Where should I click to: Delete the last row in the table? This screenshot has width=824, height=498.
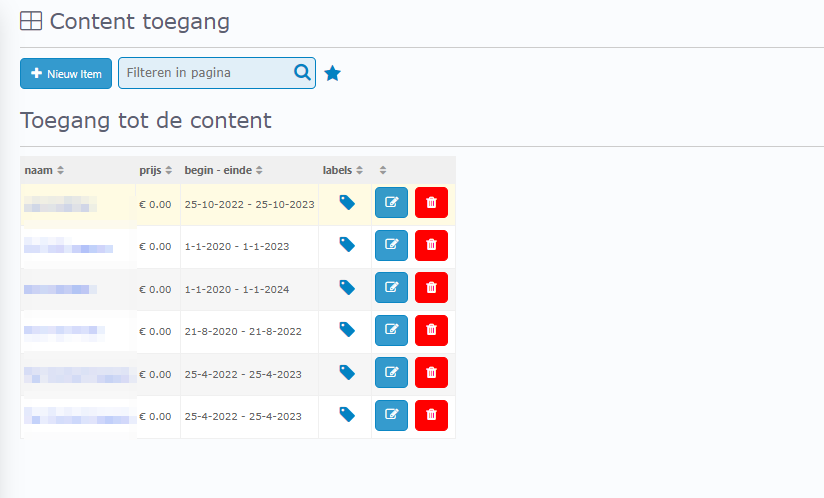coord(431,415)
